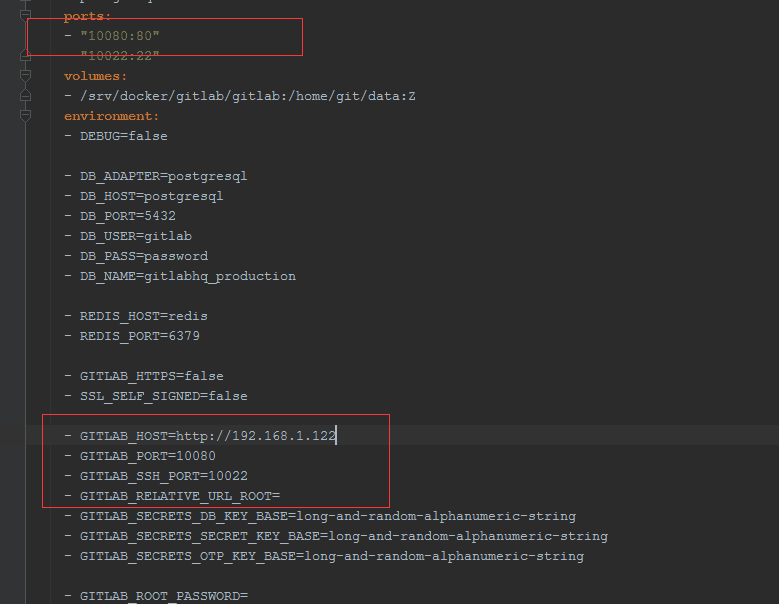
Task: Click the REDIS_PORT=6379 line
Action: click(x=132, y=336)
